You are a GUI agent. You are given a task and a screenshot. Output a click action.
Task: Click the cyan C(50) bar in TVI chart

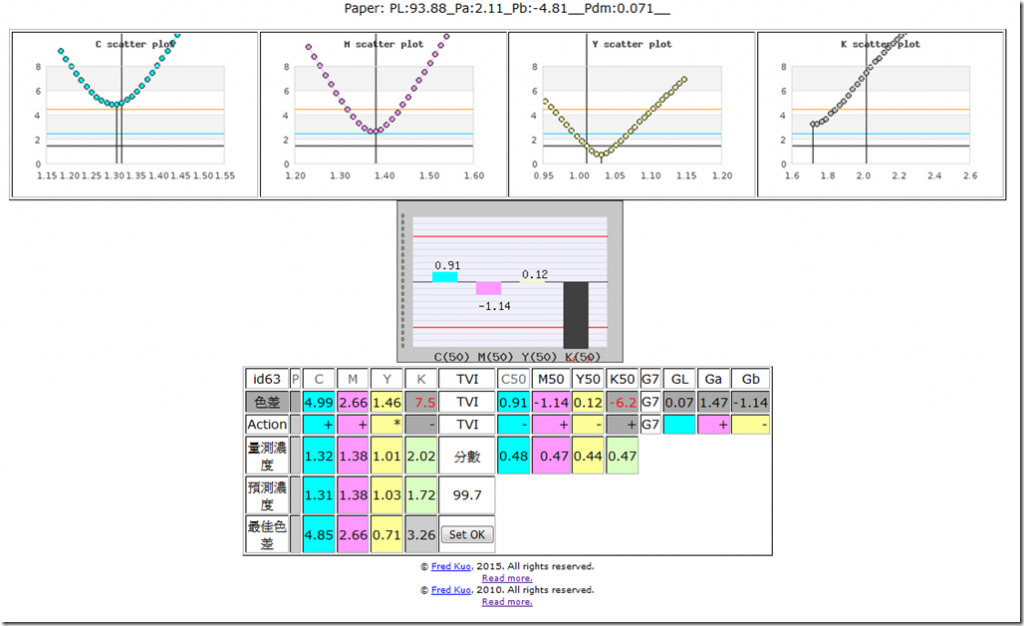[x=445, y=277]
